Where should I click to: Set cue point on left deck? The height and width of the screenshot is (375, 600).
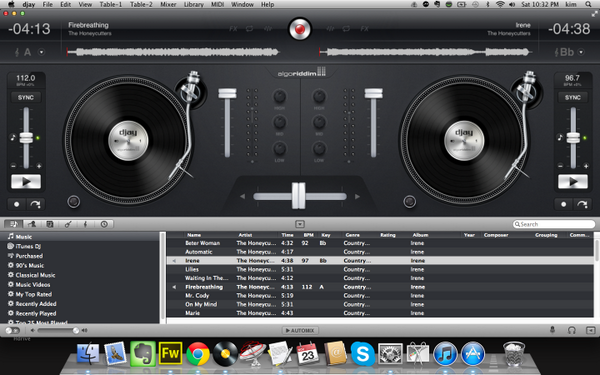tap(16, 204)
